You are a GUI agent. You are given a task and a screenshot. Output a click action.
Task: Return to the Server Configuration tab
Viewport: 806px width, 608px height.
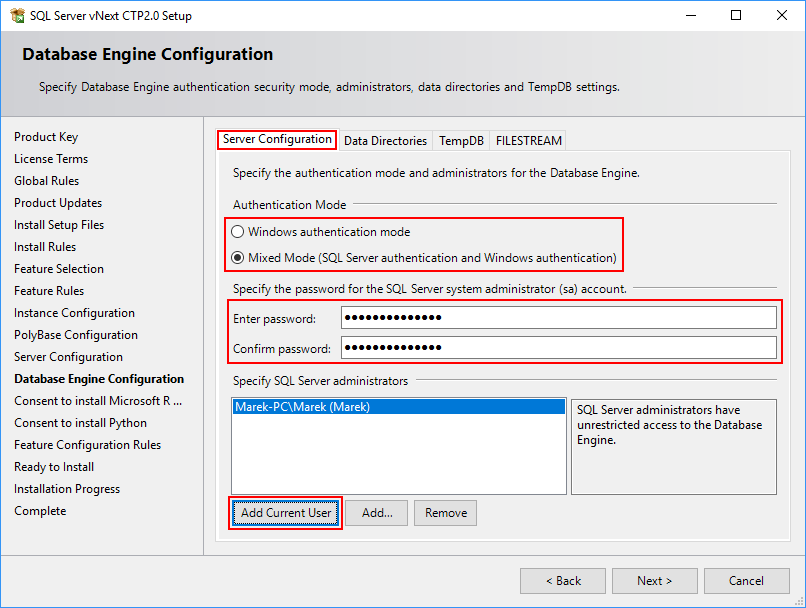277,140
